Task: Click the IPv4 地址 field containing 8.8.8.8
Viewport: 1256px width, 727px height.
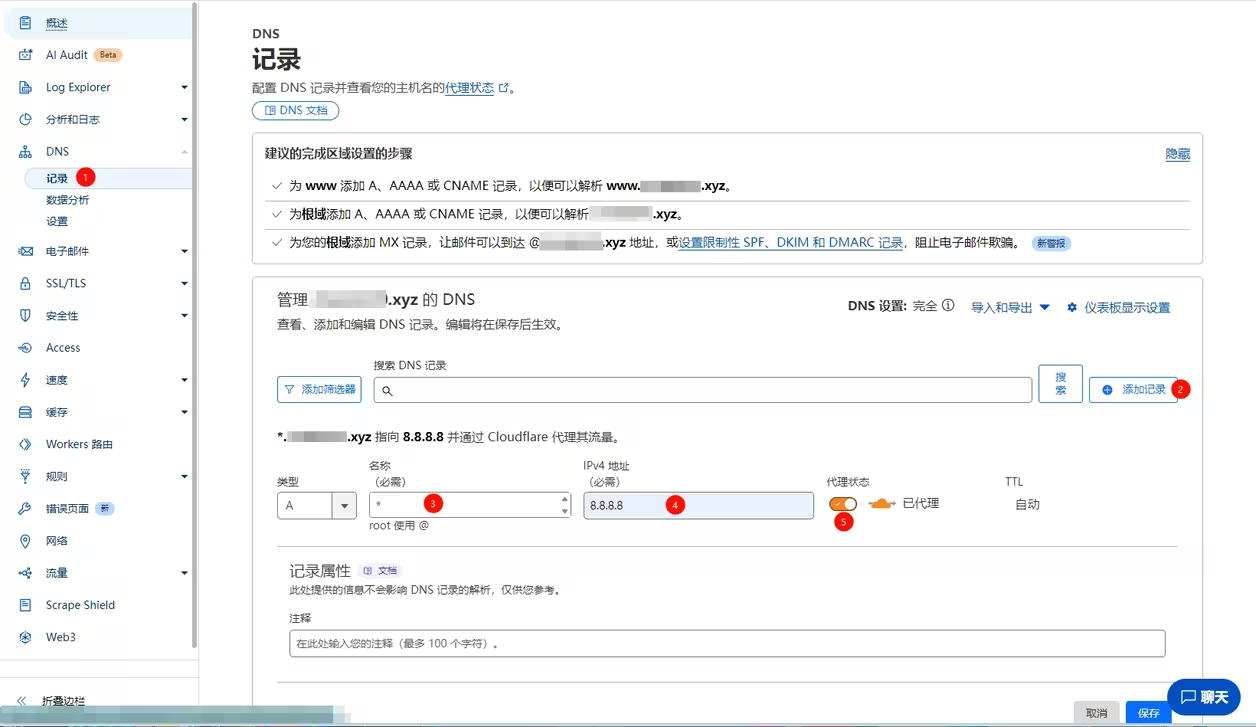Action: click(698, 506)
